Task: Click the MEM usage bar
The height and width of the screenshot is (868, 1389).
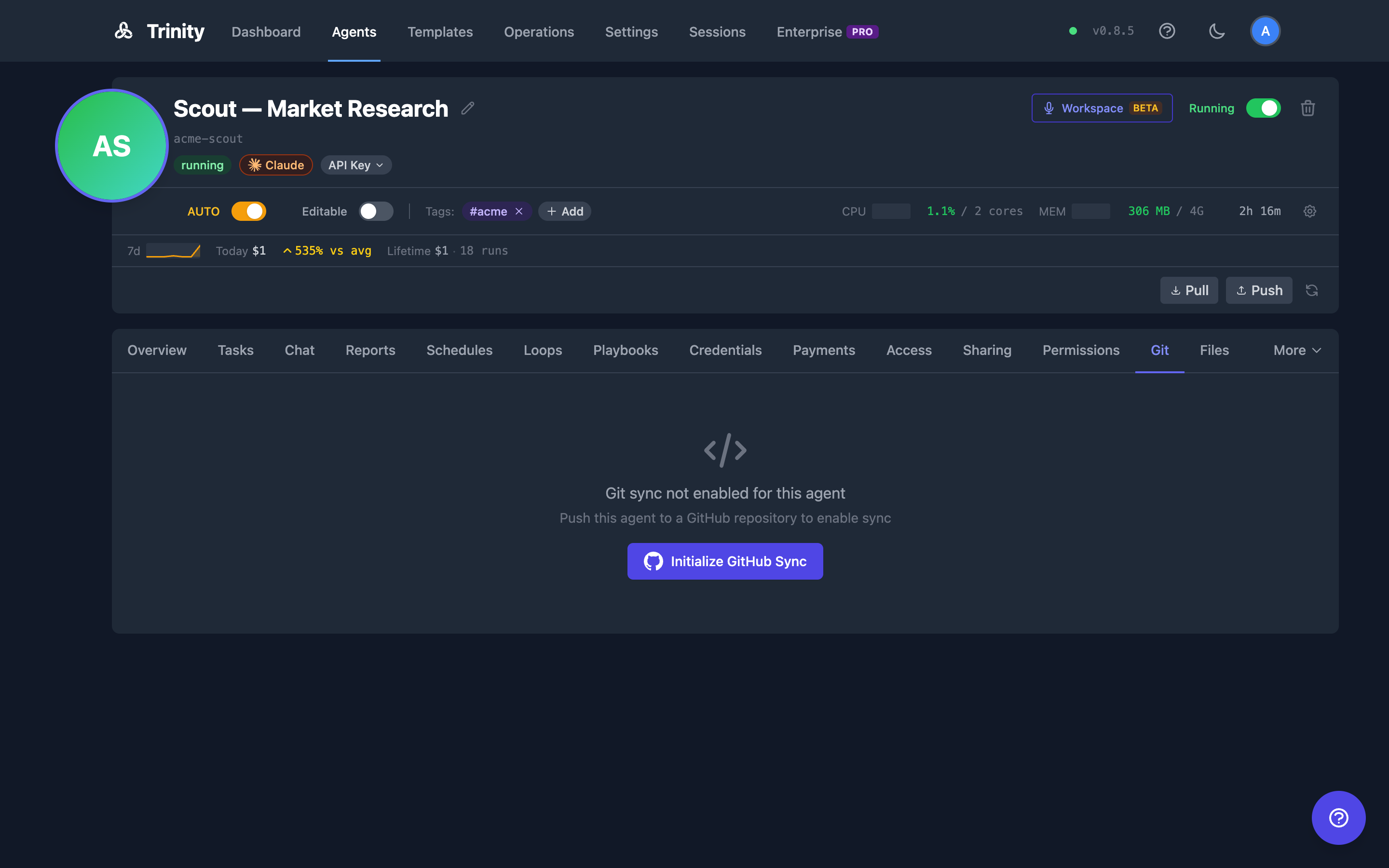Action: (x=1090, y=211)
